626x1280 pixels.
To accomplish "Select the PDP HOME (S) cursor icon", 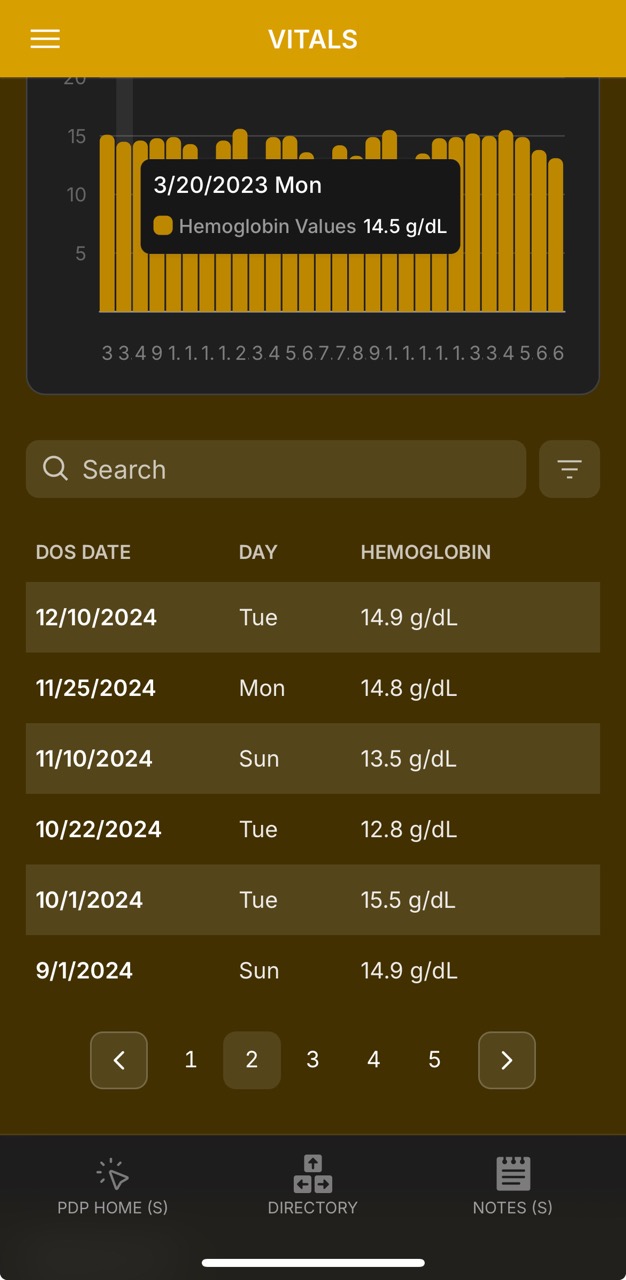I will pos(112,1172).
